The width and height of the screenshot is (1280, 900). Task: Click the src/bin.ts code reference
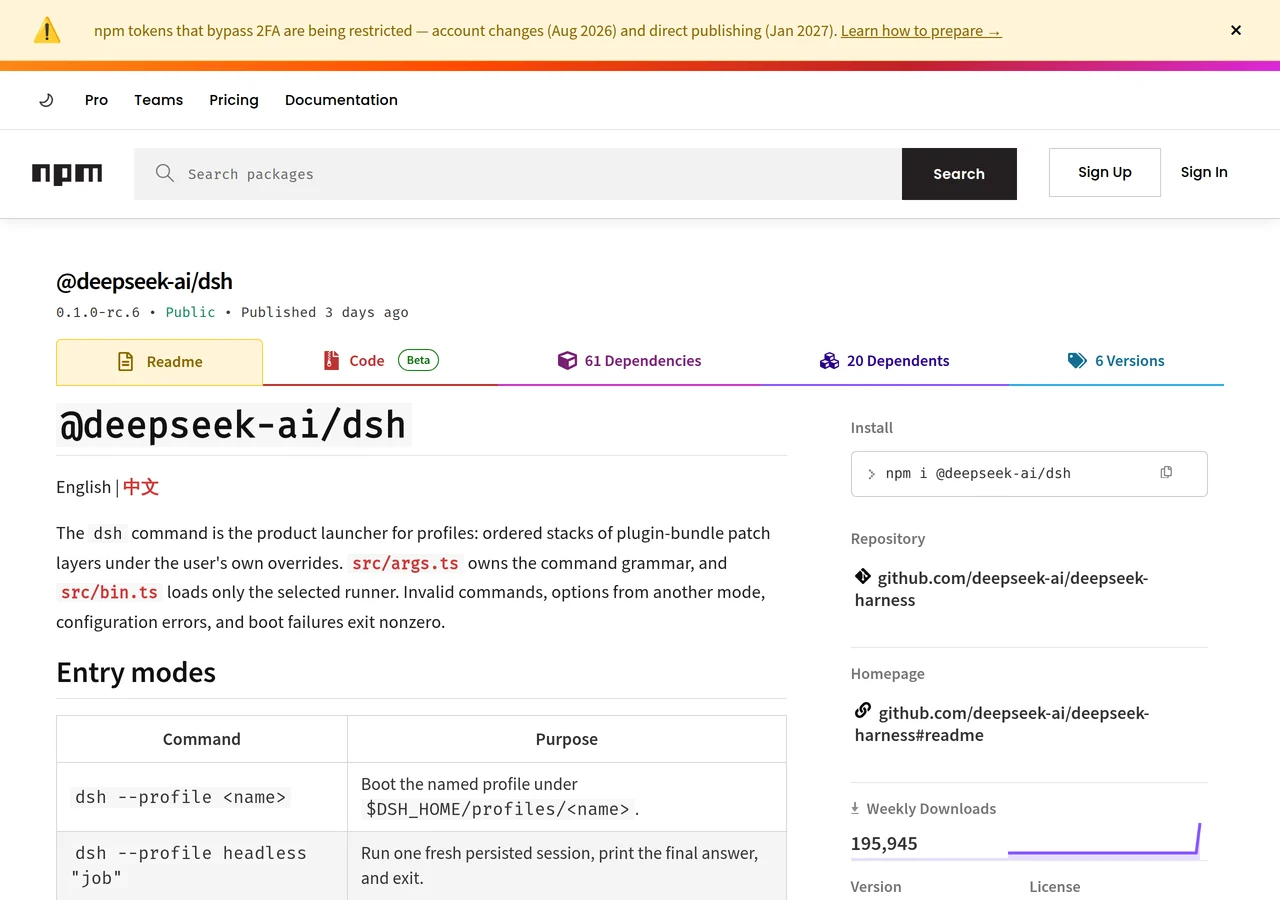[x=109, y=592]
